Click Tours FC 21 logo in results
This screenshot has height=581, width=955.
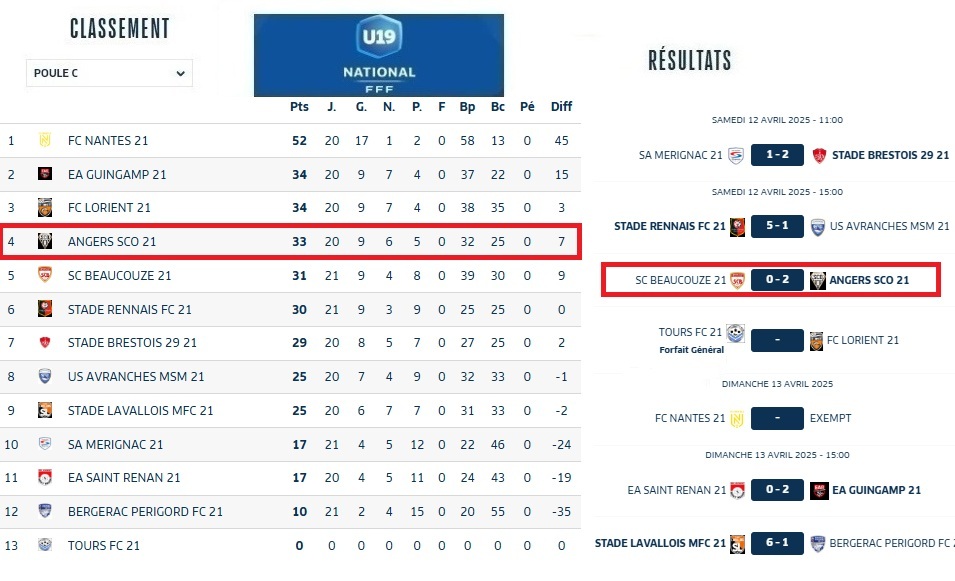point(736,333)
